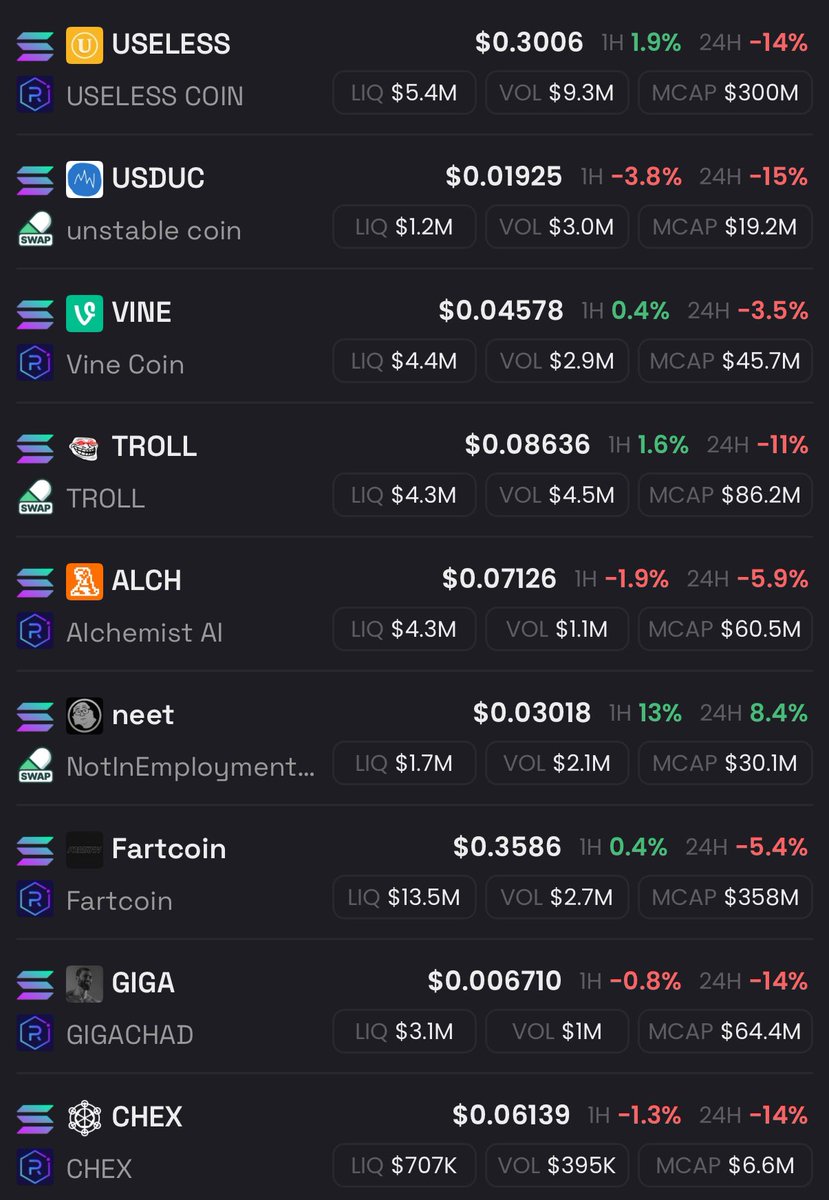This screenshot has width=829, height=1200.
Task: Click the orange ALCH token icon
Action: (x=84, y=581)
